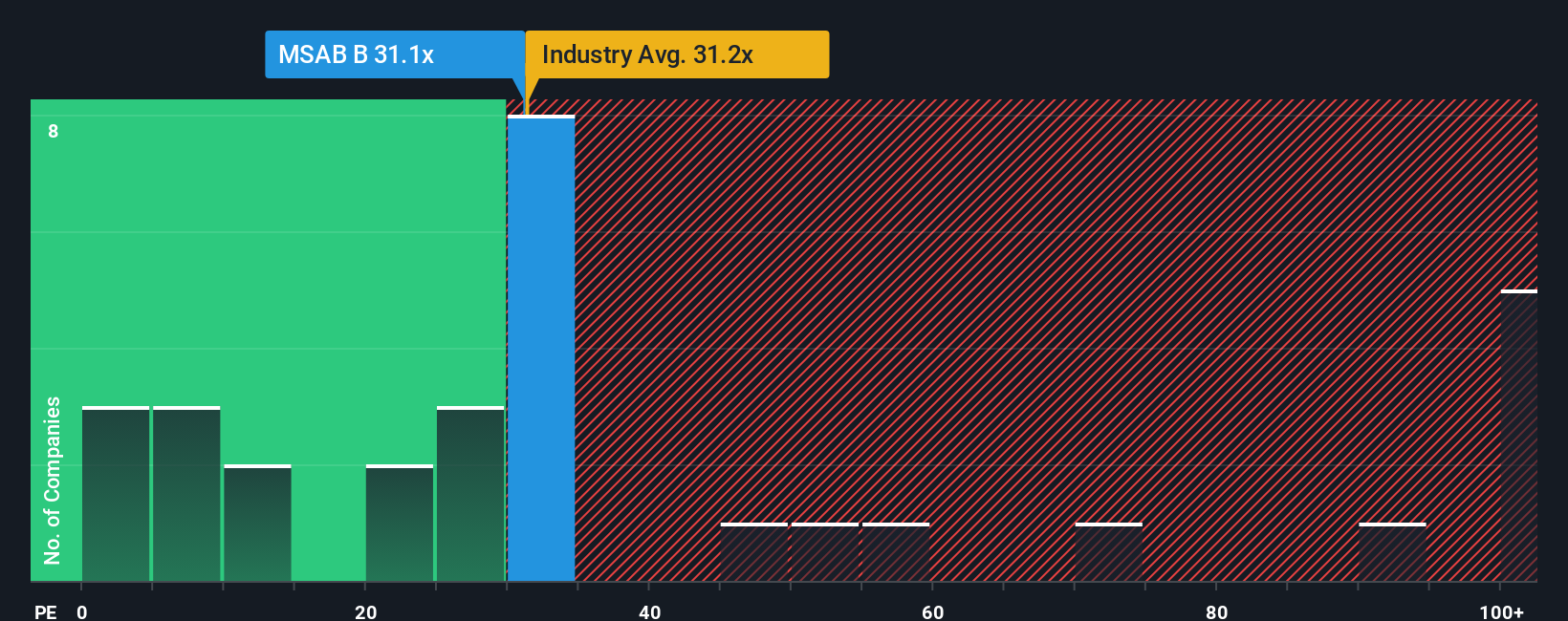The height and width of the screenshot is (621, 1568).
Task: Click the 100+ PE histogram bar
Action: [x=1519, y=436]
